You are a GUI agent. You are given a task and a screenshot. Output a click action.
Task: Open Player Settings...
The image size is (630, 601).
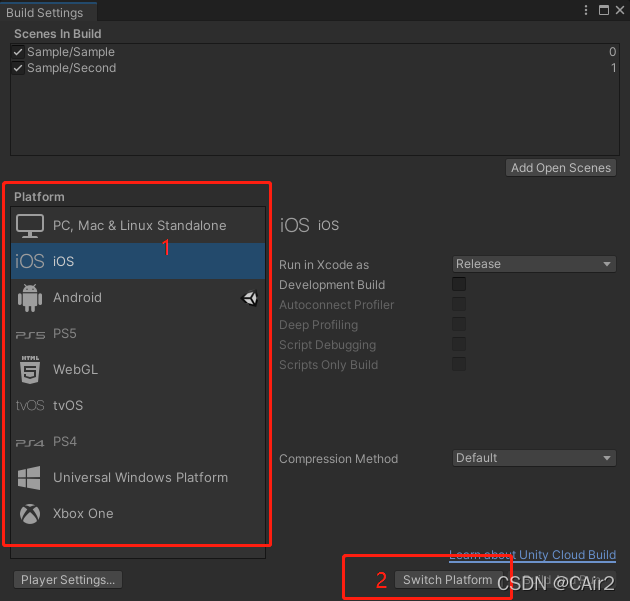click(x=68, y=580)
